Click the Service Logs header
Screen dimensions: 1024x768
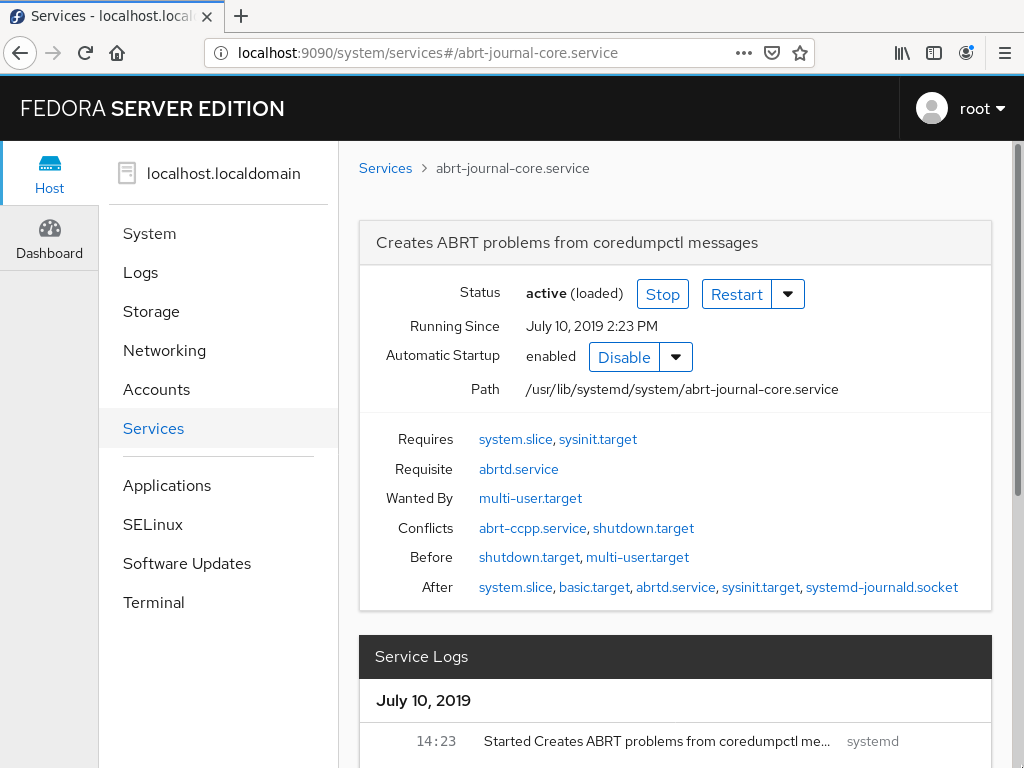(675, 657)
